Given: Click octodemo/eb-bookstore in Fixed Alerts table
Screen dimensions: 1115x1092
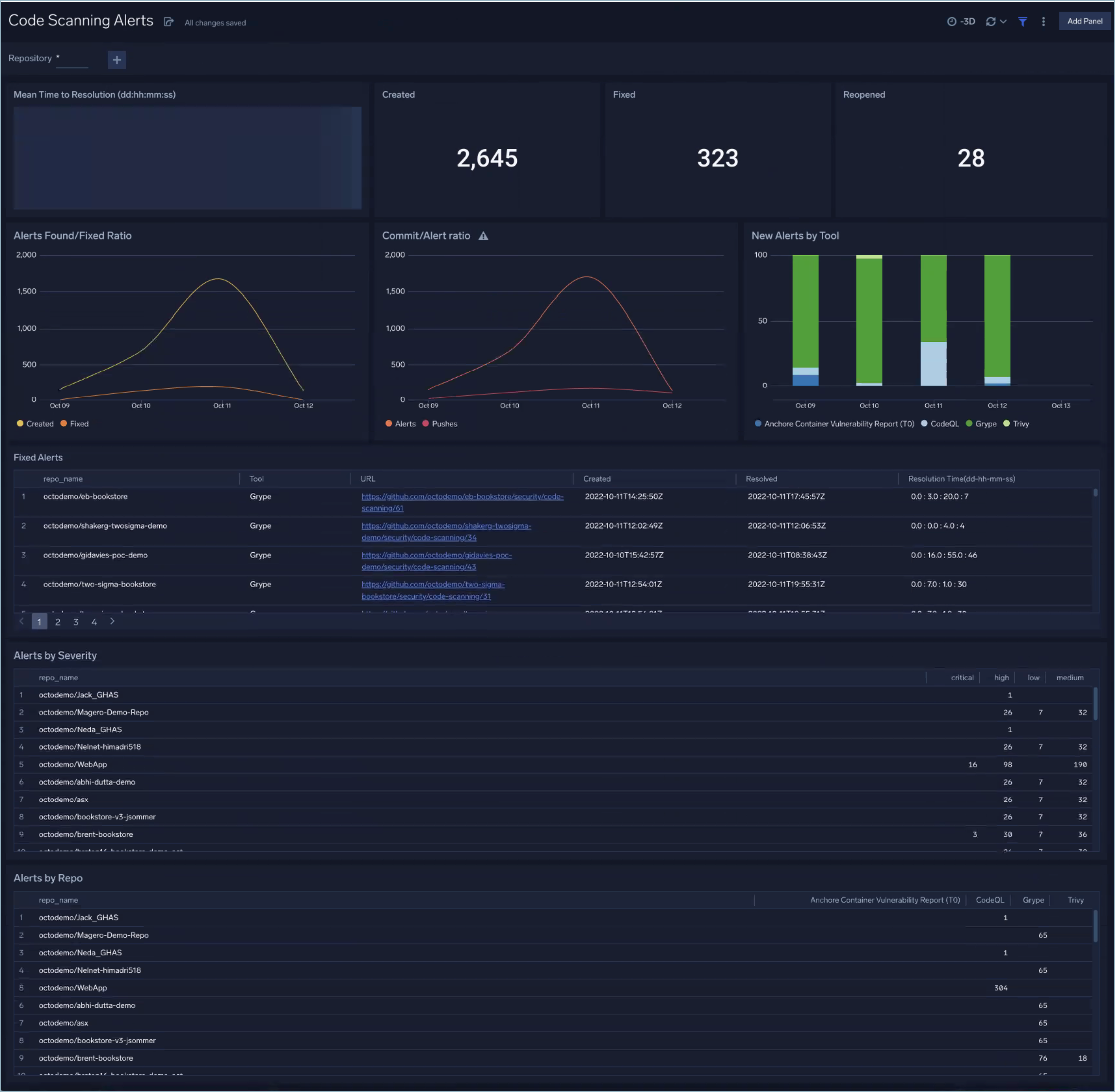Looking at the screenshot, I should (x=86, y=497).
